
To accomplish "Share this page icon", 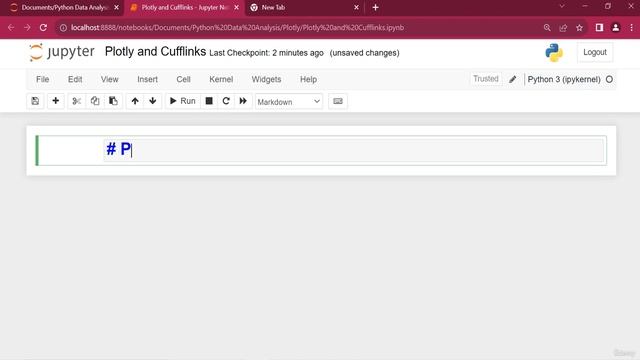I will click(563, 28).
